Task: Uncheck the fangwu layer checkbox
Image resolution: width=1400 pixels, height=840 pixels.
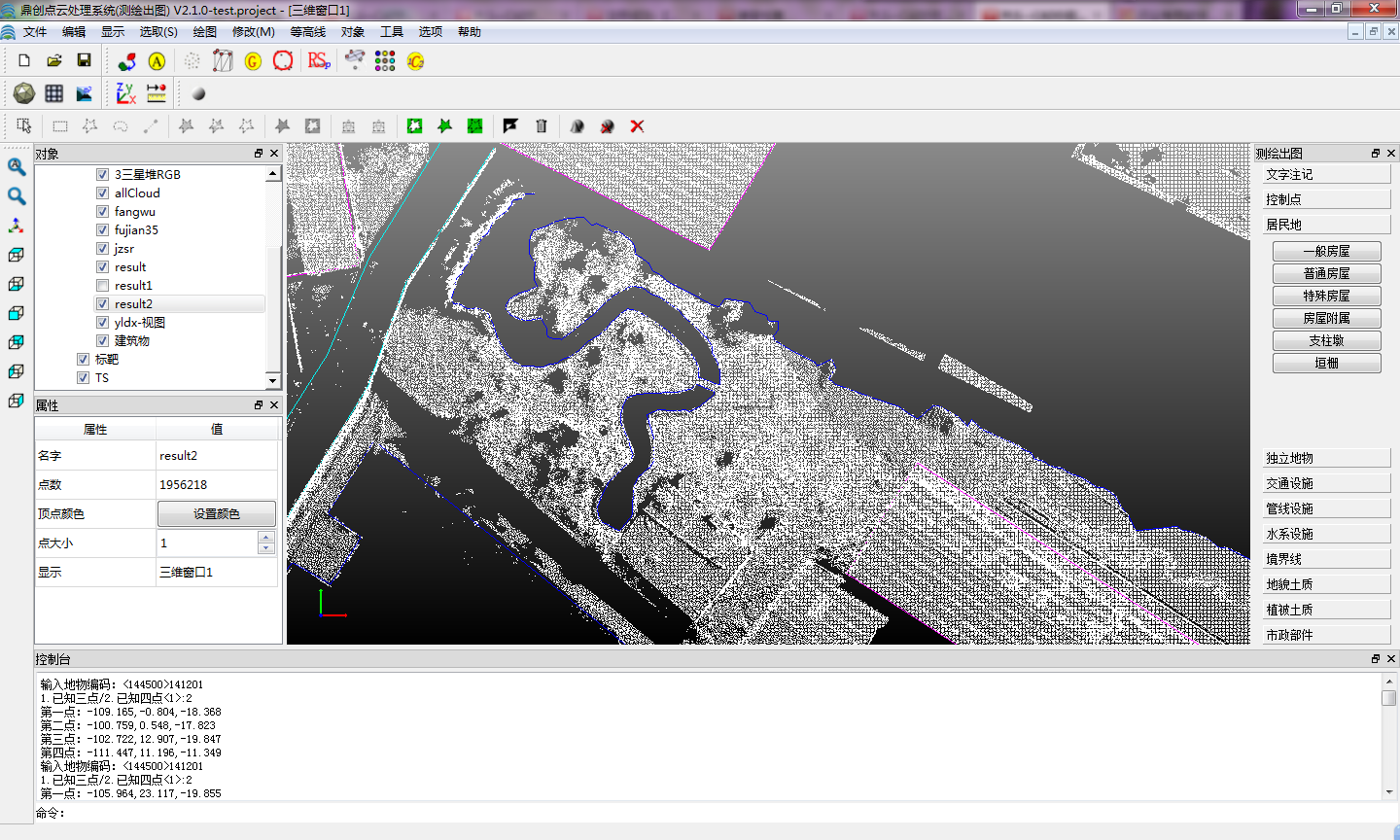Action: click(x=102, y=212)
